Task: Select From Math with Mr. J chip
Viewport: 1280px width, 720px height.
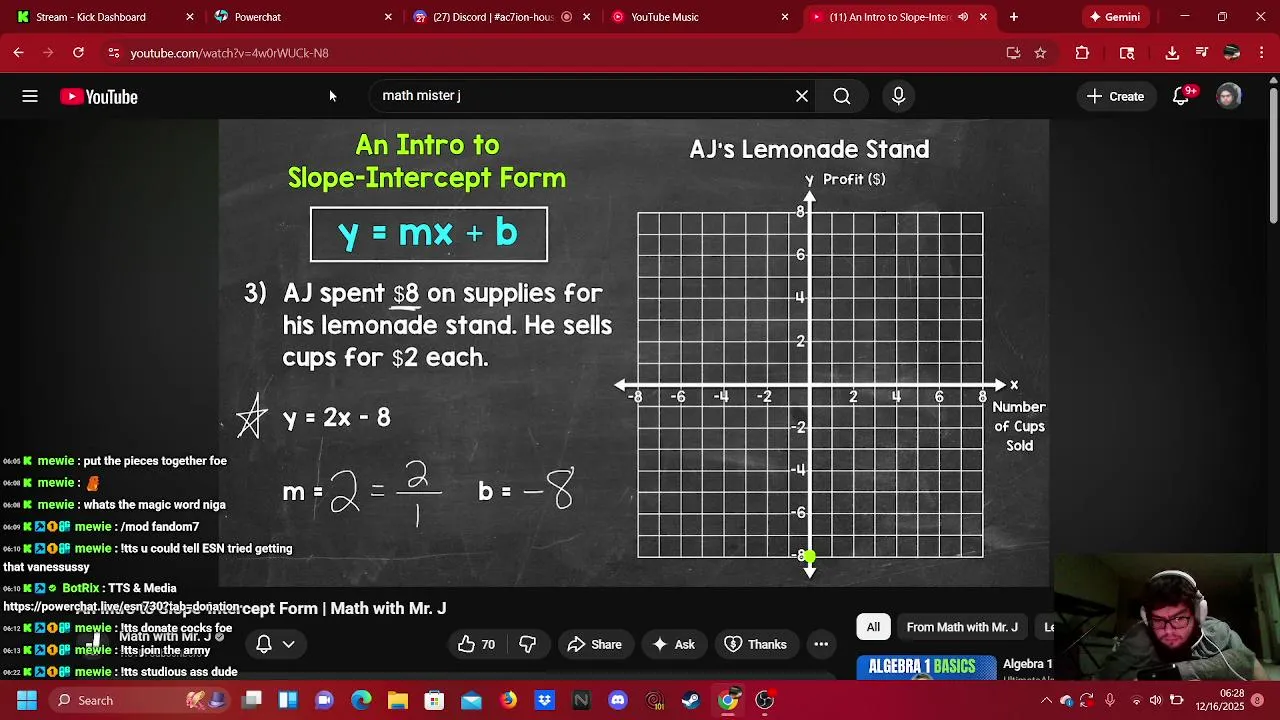Action: 962,627
